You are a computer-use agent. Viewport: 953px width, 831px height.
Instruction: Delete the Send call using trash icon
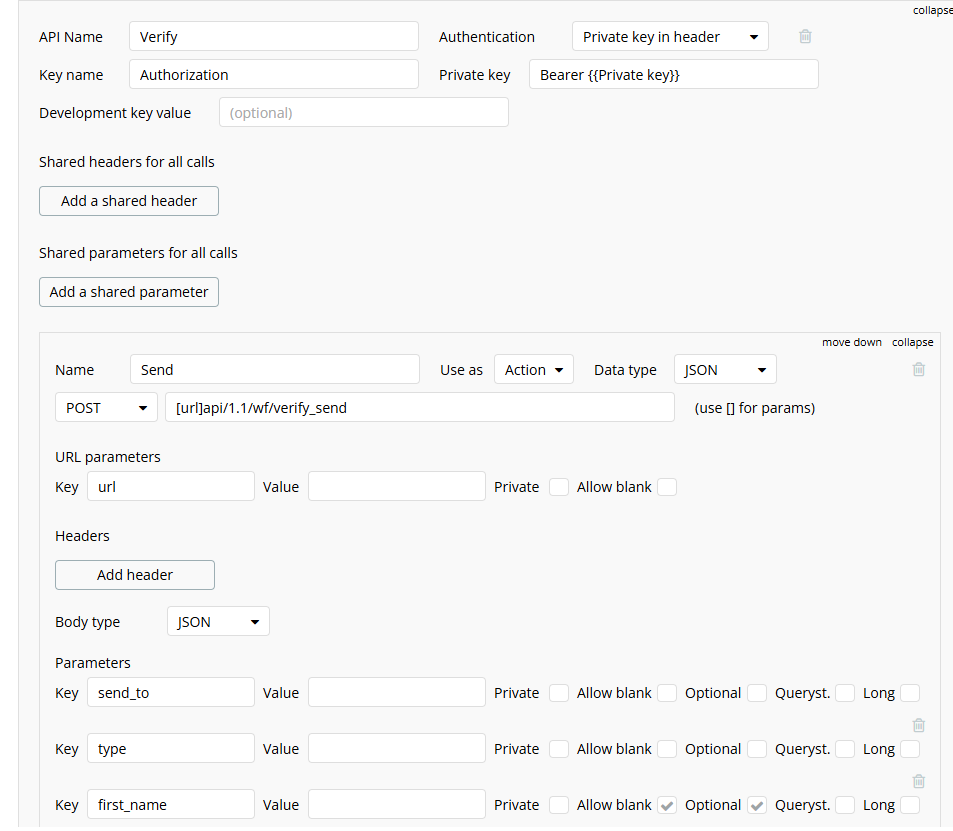click(918, 369)
